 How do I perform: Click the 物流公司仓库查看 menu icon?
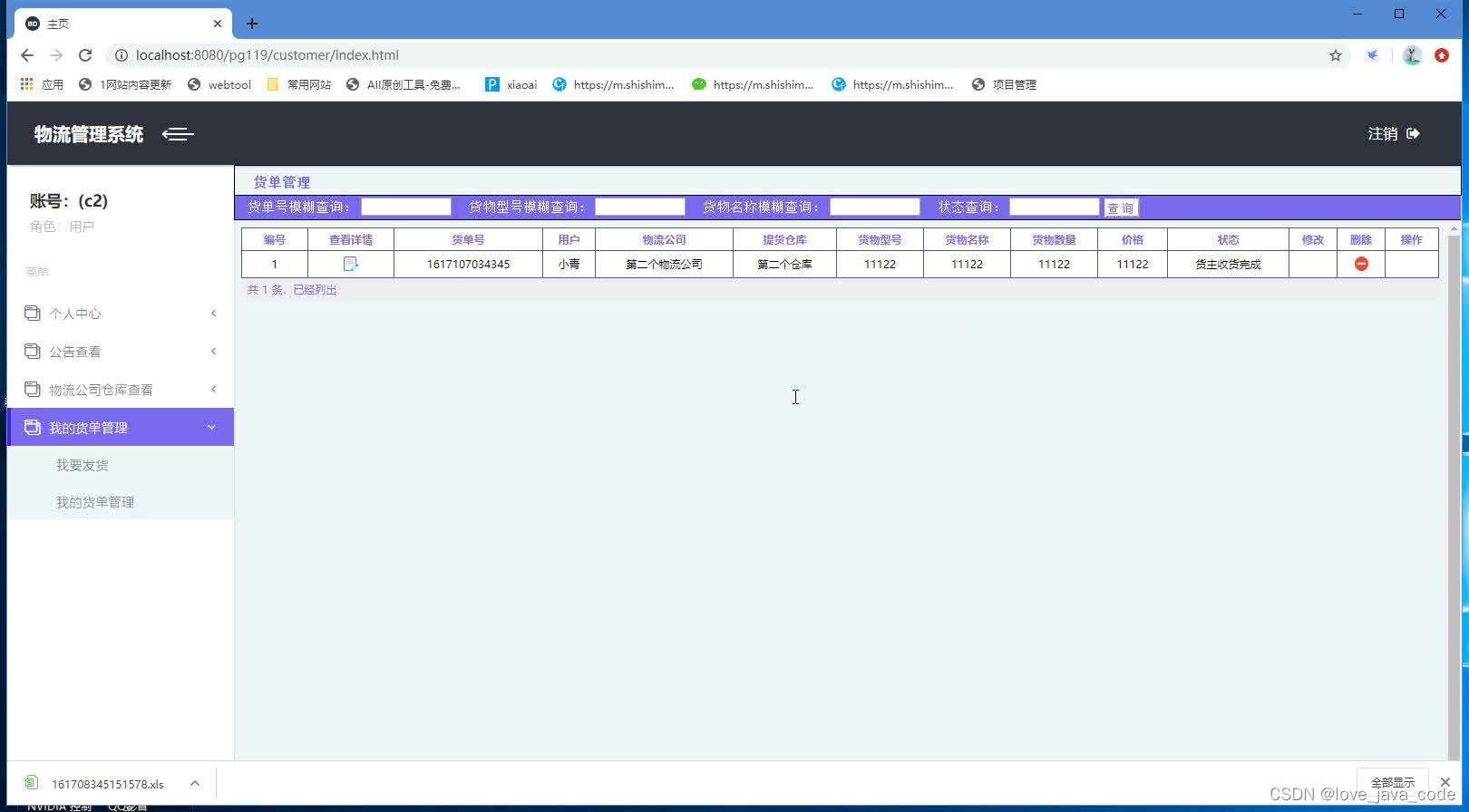(33, 389)
